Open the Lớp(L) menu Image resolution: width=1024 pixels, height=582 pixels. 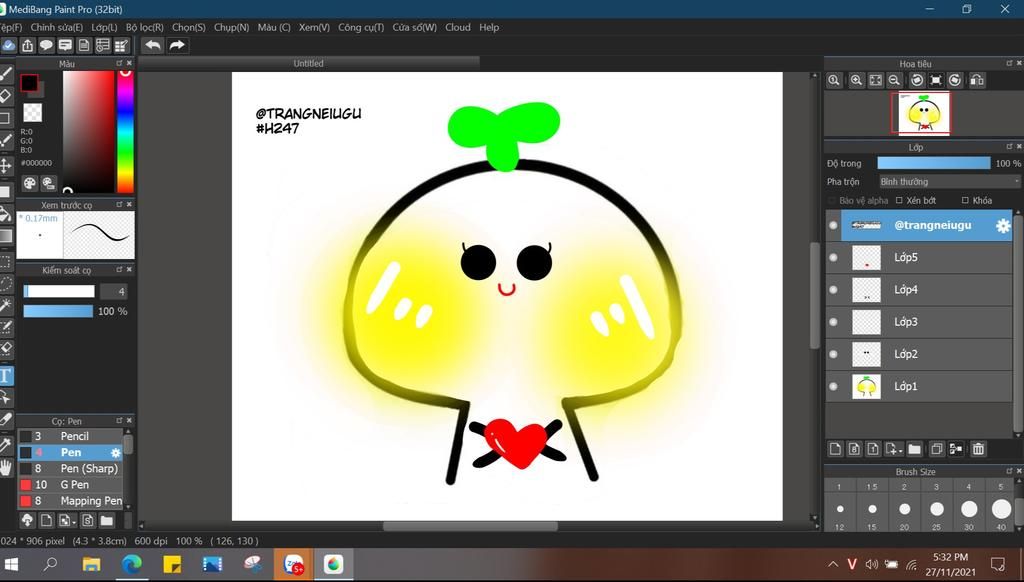coord(104,27)
